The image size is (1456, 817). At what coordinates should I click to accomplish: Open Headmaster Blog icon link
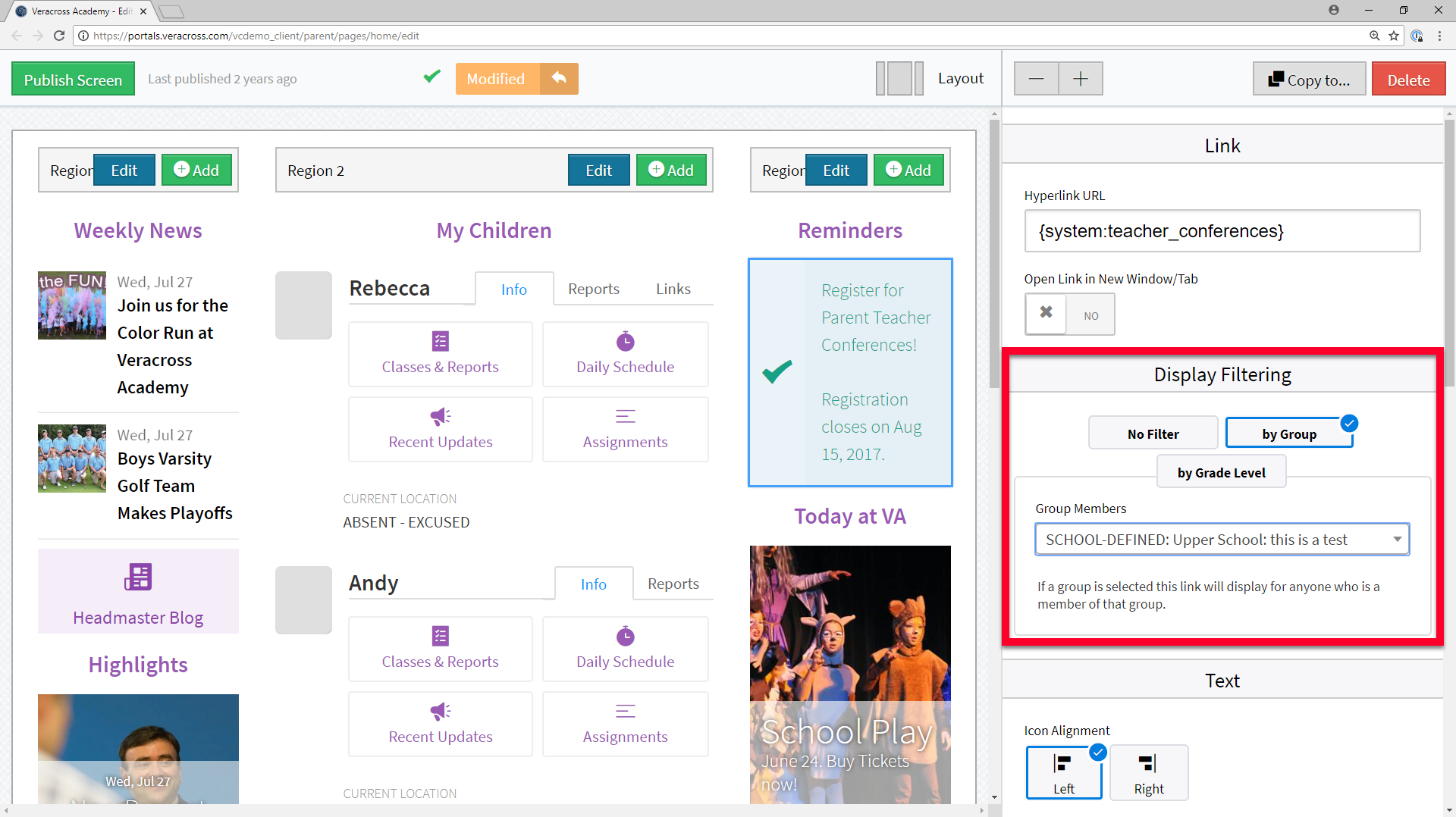click(x=138, y=578)
